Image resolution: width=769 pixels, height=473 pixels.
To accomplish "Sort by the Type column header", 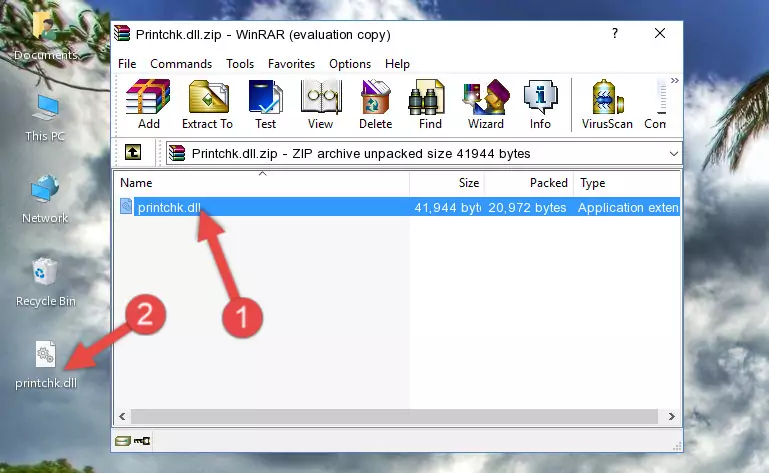I will coord(627,183).
